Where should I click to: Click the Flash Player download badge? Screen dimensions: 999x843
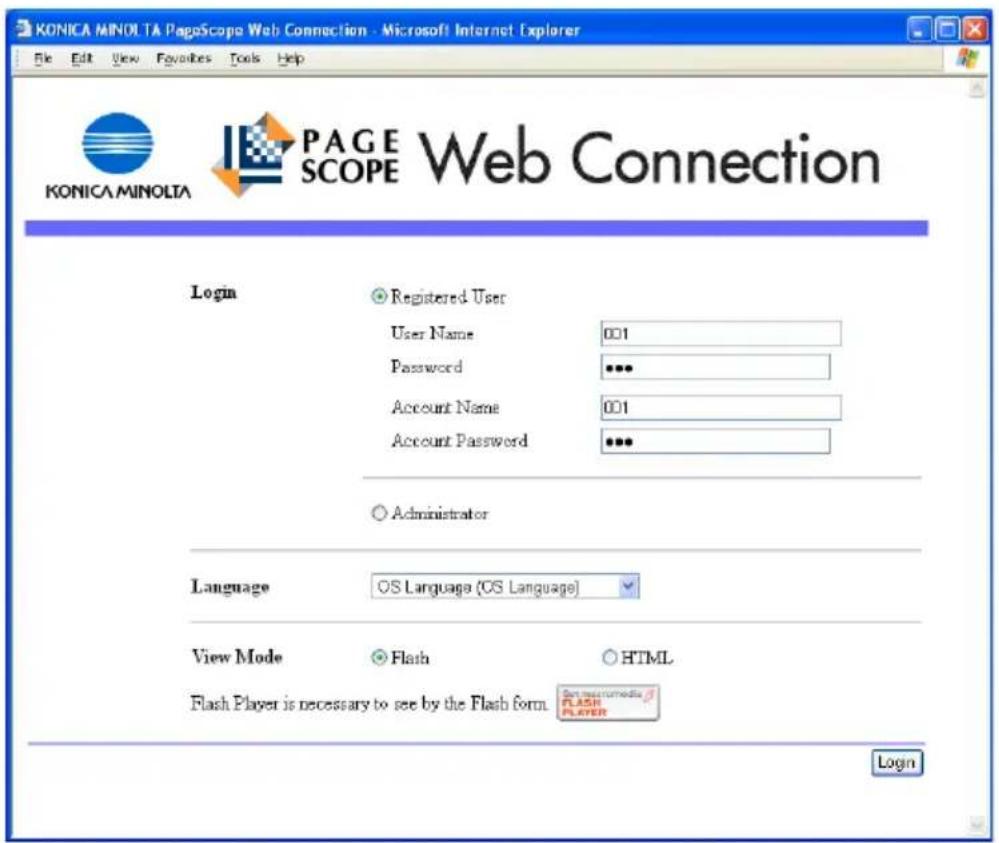(x=608, y=703)
